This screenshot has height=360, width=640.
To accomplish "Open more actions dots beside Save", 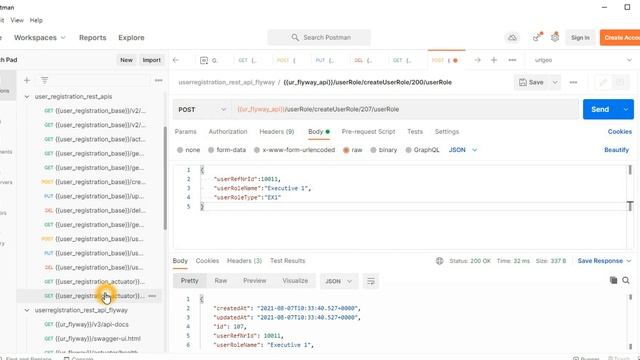I will coord(573,82).
